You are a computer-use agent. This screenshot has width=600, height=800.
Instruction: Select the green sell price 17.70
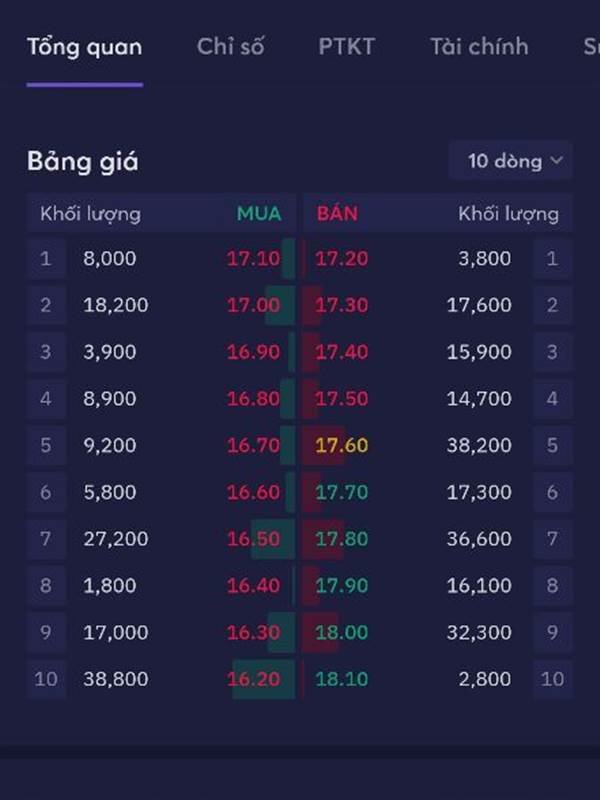click(x=341, y=492)
